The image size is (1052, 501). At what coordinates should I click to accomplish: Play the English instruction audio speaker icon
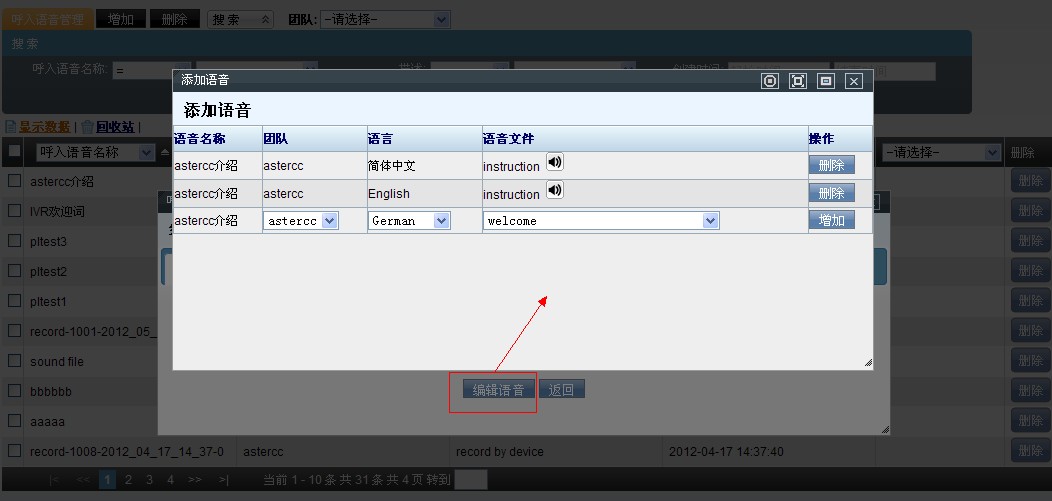tap(555, 190)
